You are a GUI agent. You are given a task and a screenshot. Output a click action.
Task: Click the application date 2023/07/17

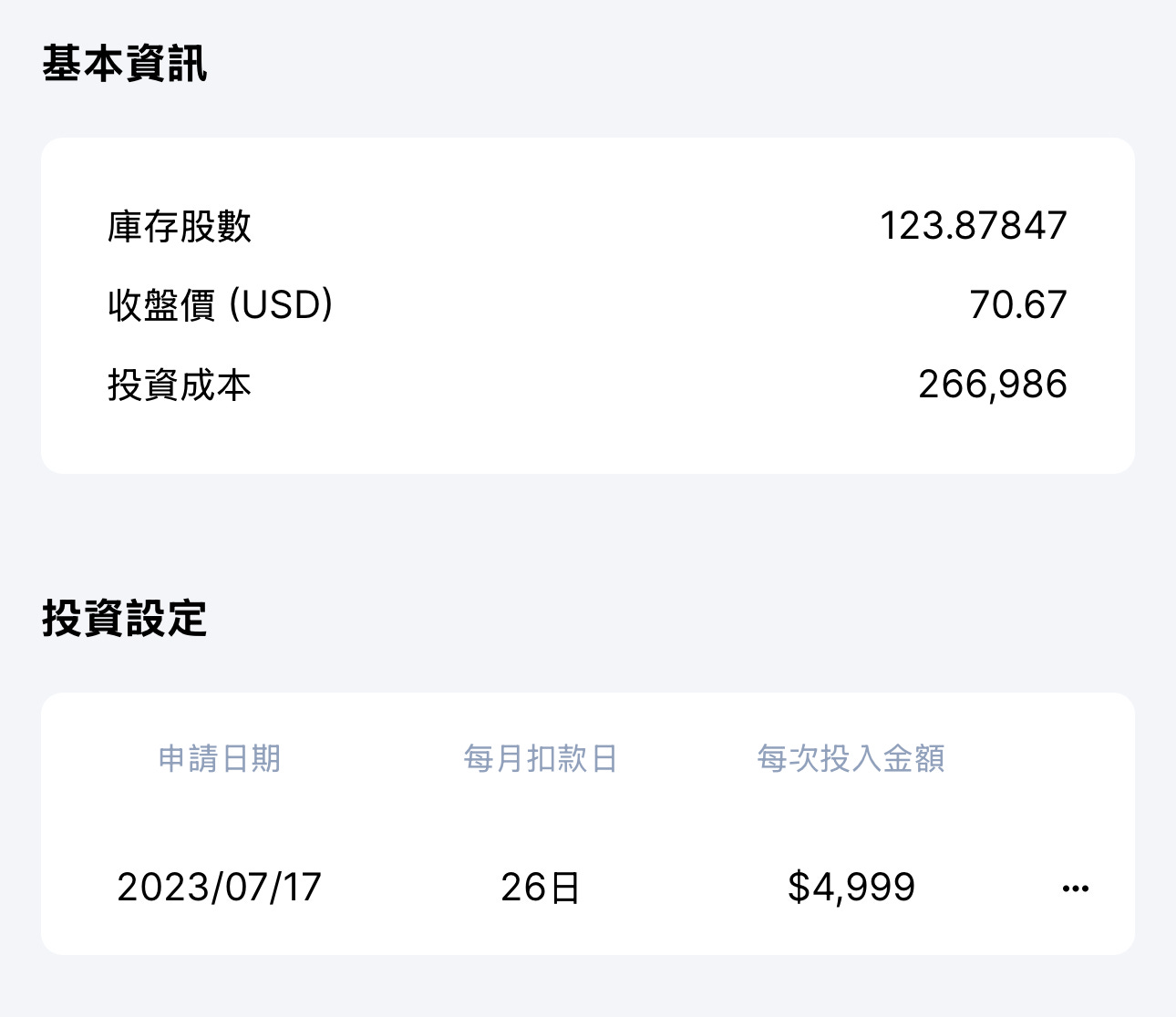218,886
